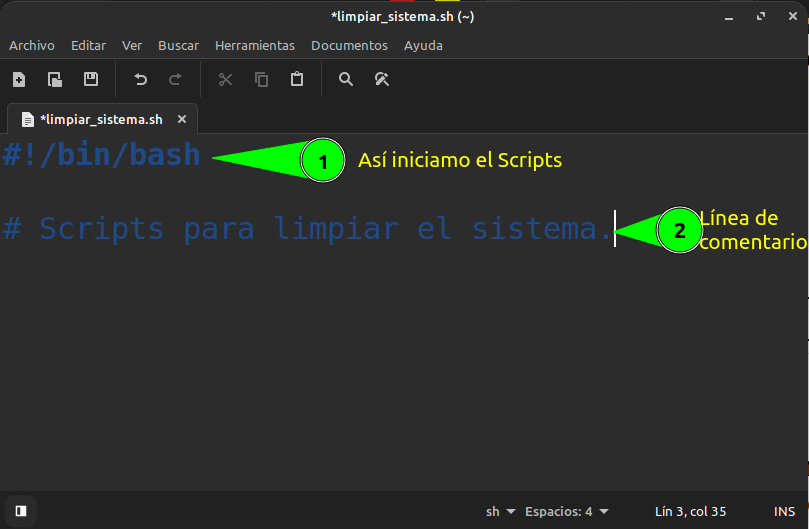Open the Espacios: 4 indentation dropdown

click(x=567, y=511)
